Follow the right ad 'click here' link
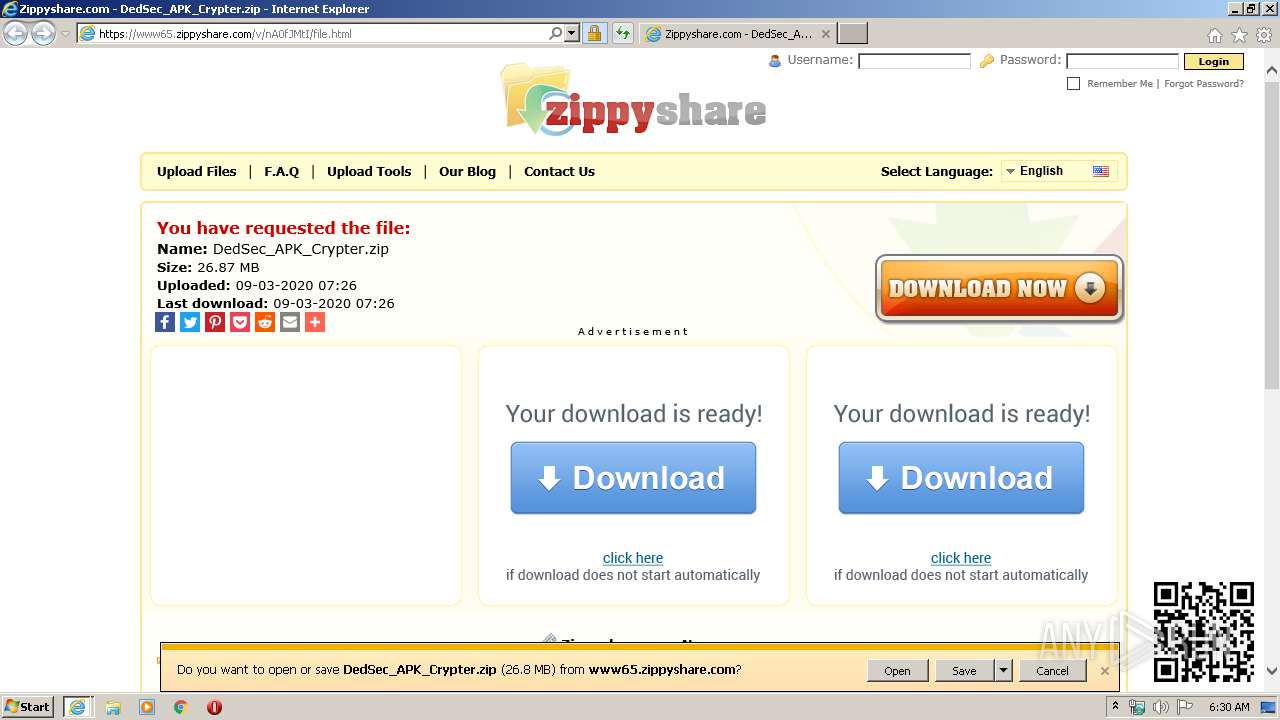 (961, 558)
